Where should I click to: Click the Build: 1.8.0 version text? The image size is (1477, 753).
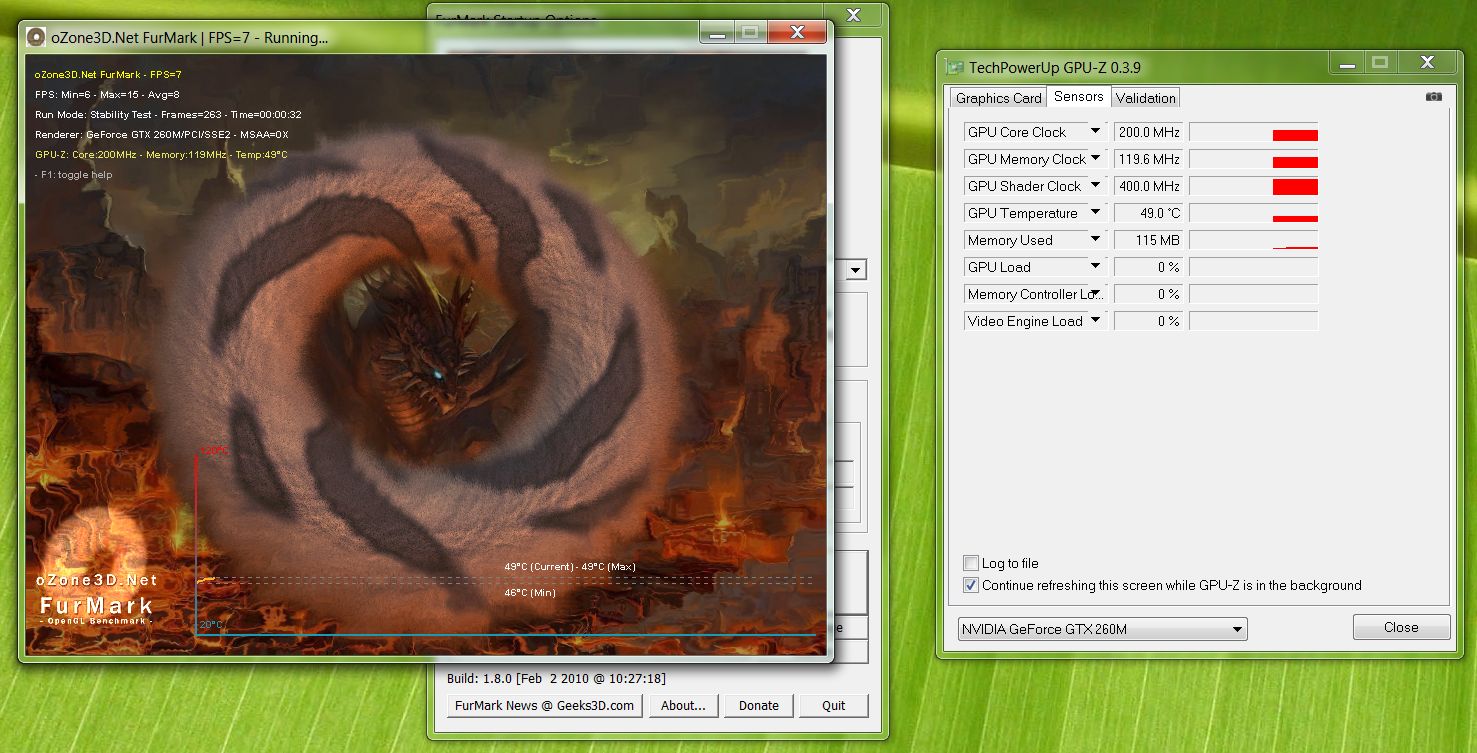(x=556, y=678)
